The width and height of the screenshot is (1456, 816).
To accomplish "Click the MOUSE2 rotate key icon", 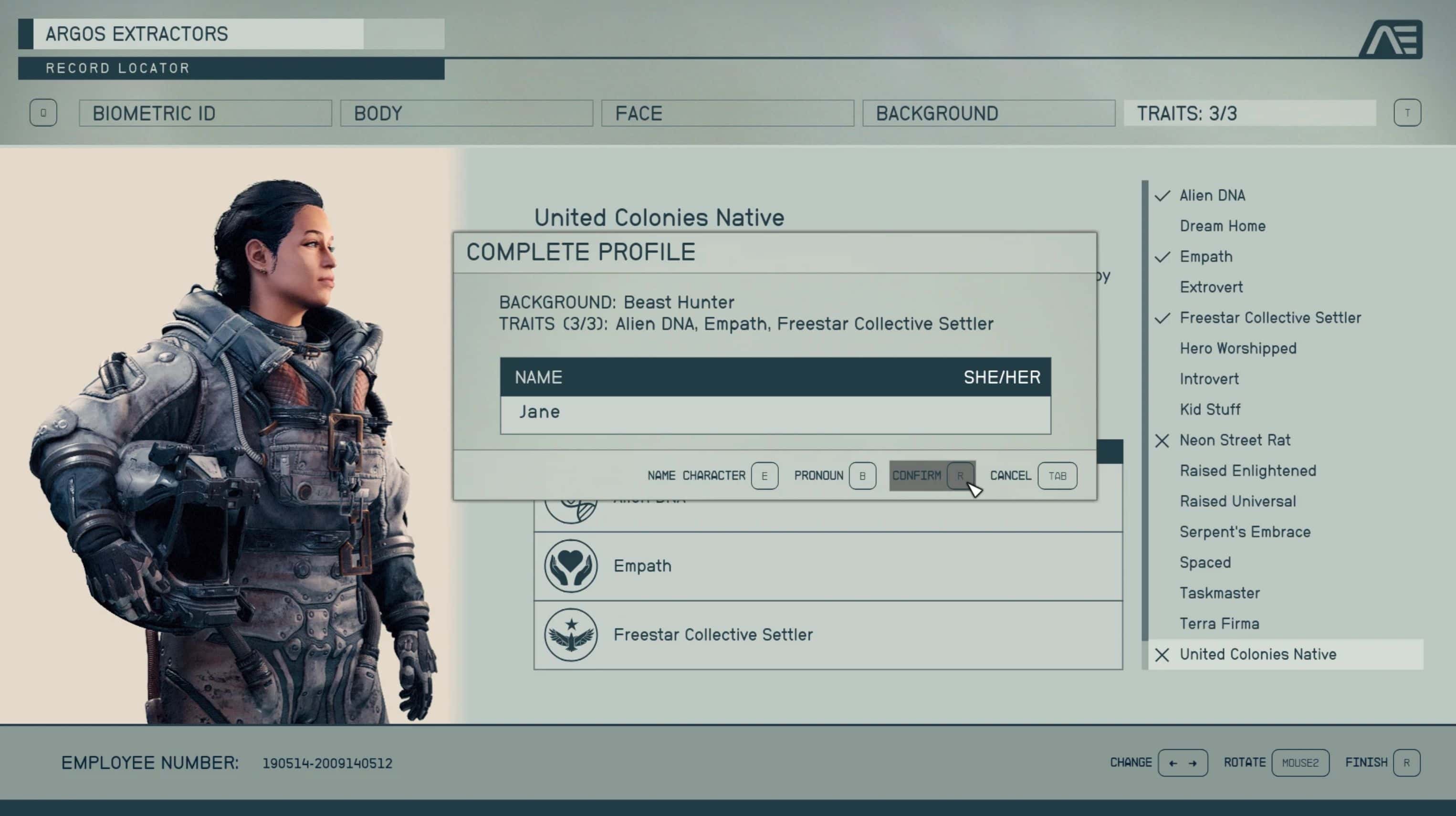I will tap(1300, 763).
